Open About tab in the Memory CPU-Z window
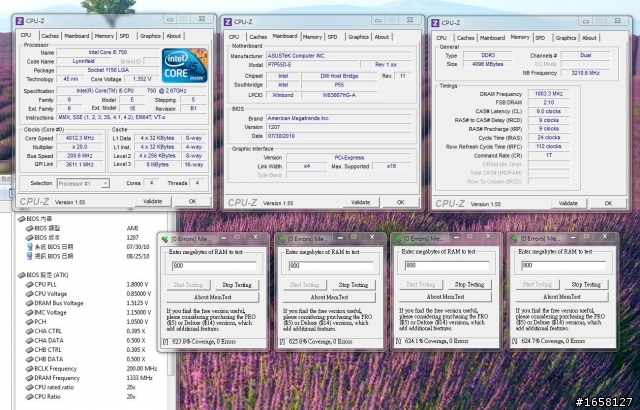 click(x=589, y=38)
